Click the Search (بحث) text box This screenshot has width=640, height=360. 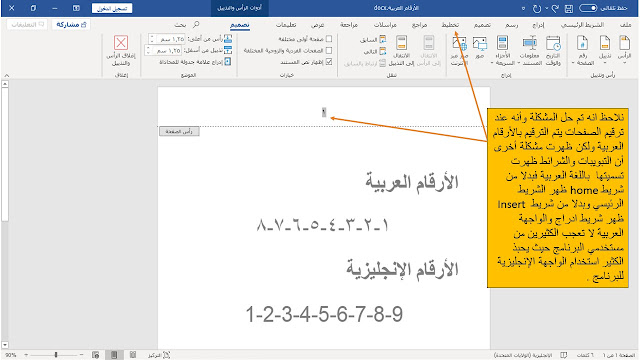180,25
